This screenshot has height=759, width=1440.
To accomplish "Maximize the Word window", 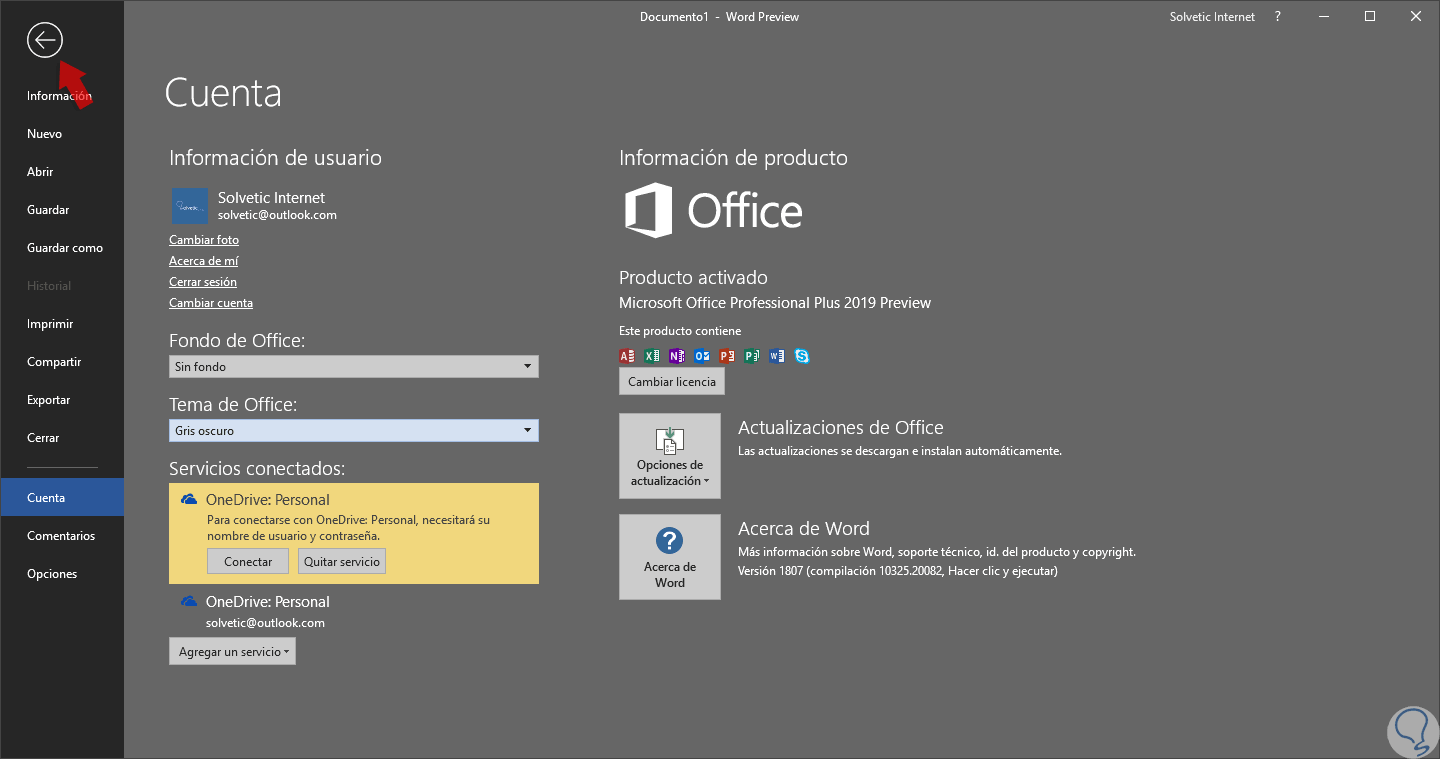I will pyautogui.click(x=1370, y=17).
